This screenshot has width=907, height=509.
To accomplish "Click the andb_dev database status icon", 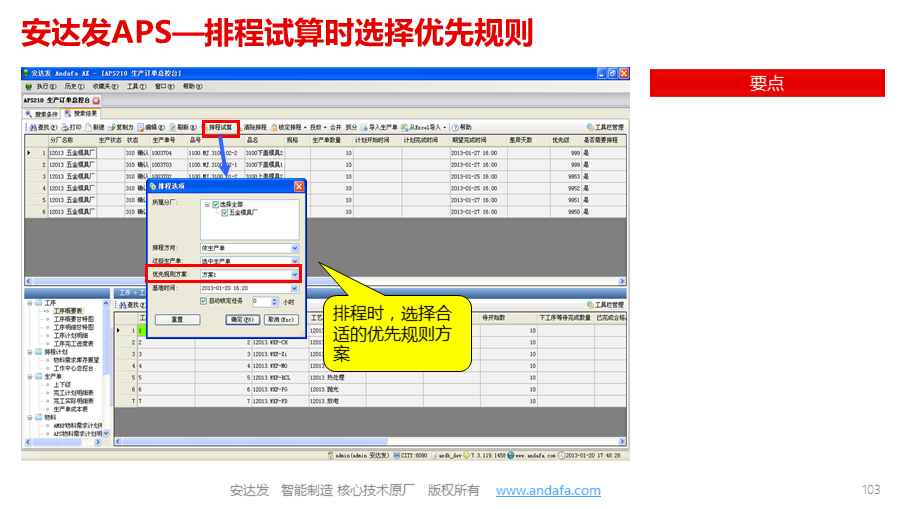I will pyautogui.click(x=434, y=456).
